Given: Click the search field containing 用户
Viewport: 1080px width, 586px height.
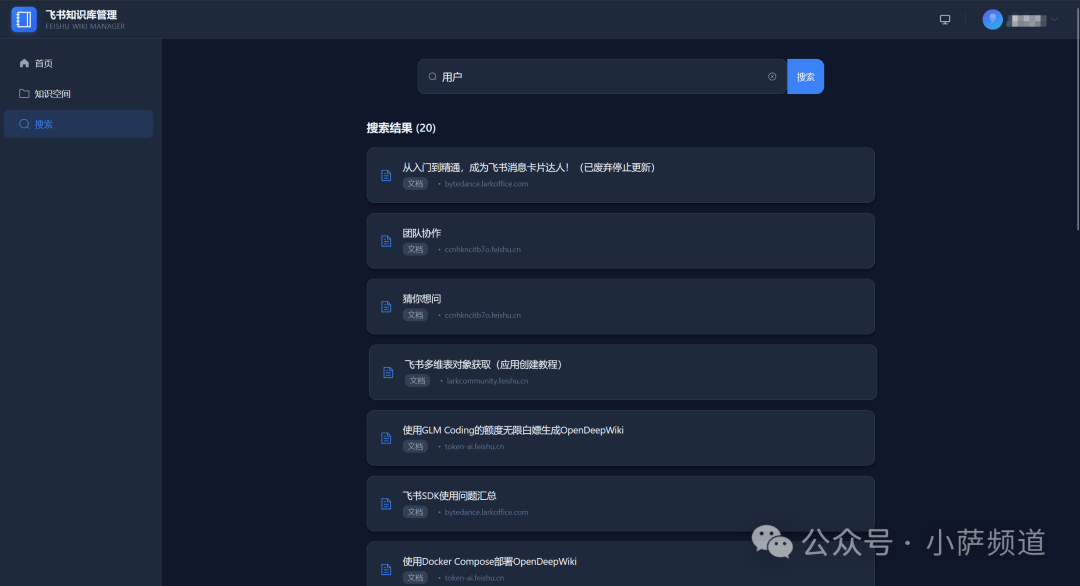Looking at the screenshot, I should tap(602, 76).
